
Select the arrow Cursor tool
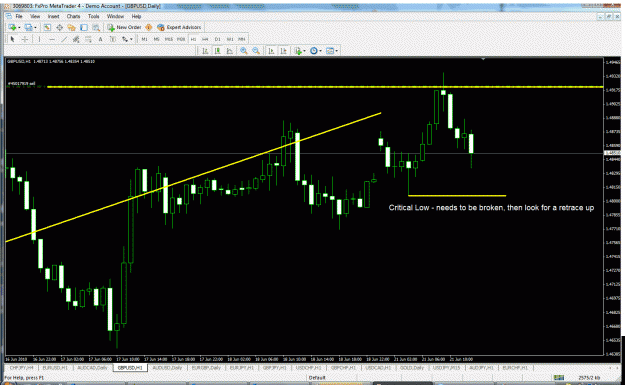(x=12, y=39)
